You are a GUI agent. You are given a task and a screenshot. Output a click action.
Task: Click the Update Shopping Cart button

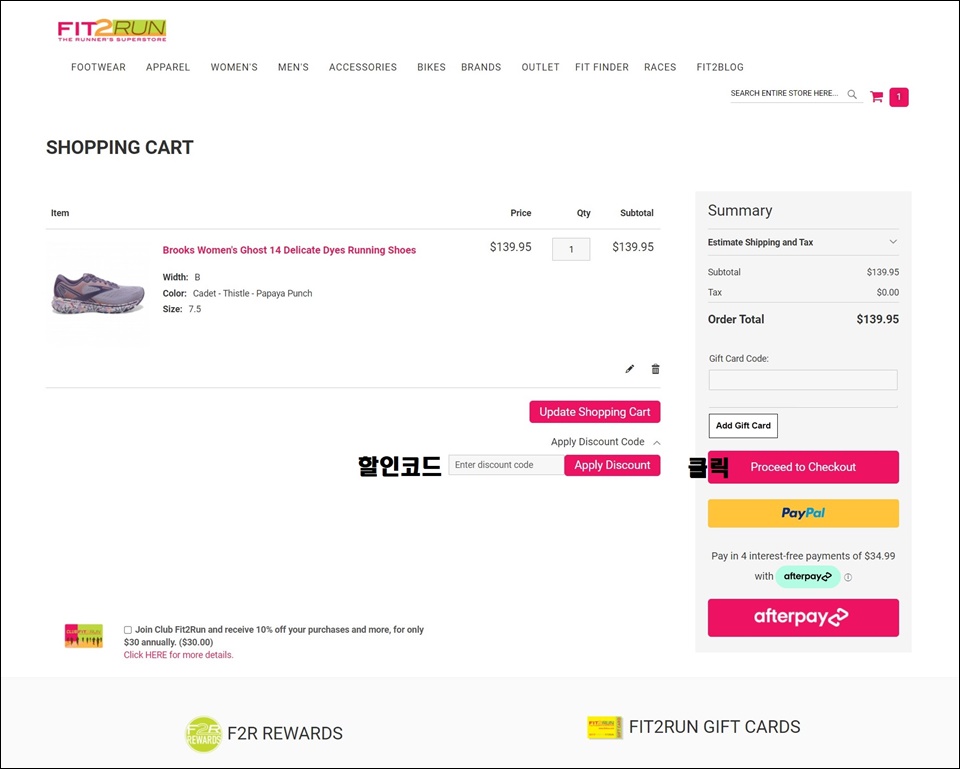click(595, 412)
